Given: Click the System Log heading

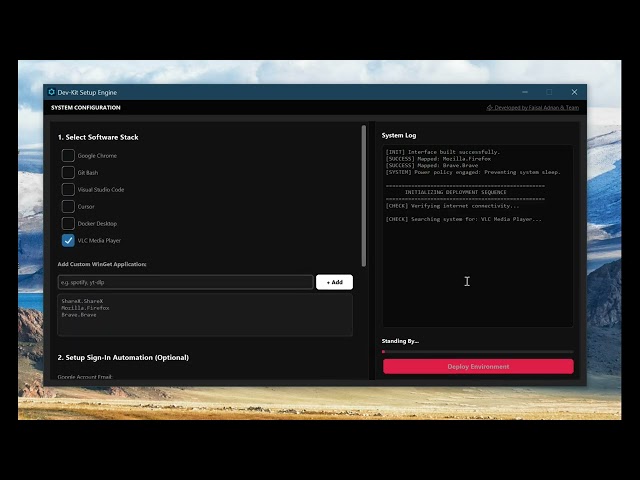Looking at the screenshot, I should click(399, 136).
